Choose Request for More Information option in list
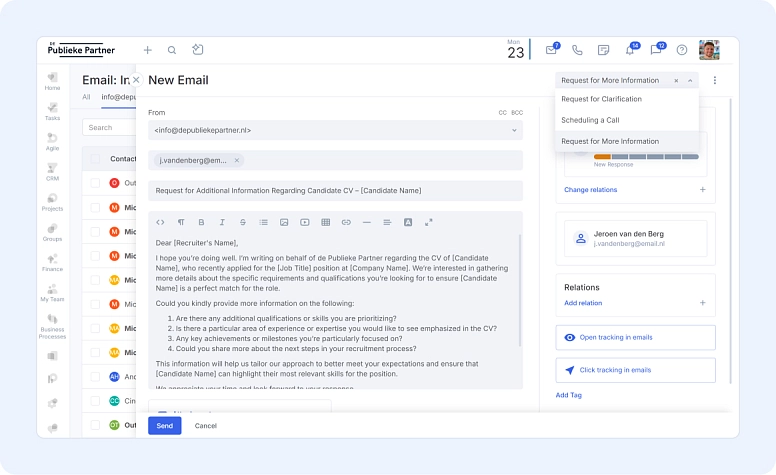776x475 pixels. (x=627, y=142)
